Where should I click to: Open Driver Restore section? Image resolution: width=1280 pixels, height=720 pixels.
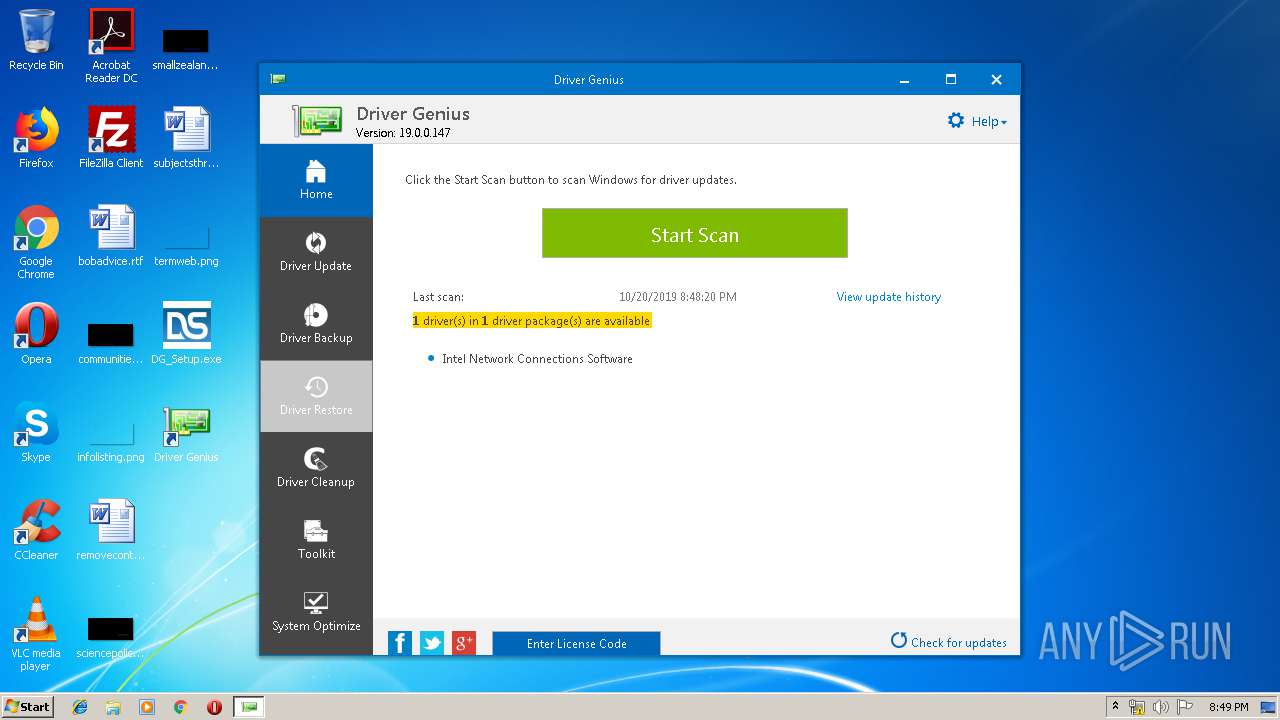(x=316, y=396)
